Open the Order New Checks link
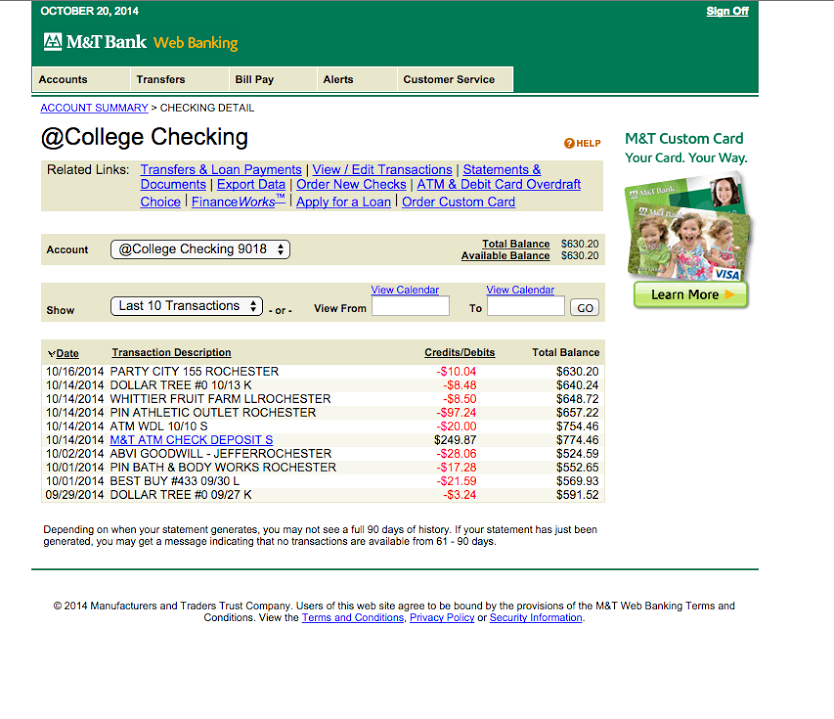 (x=351, y=185)
